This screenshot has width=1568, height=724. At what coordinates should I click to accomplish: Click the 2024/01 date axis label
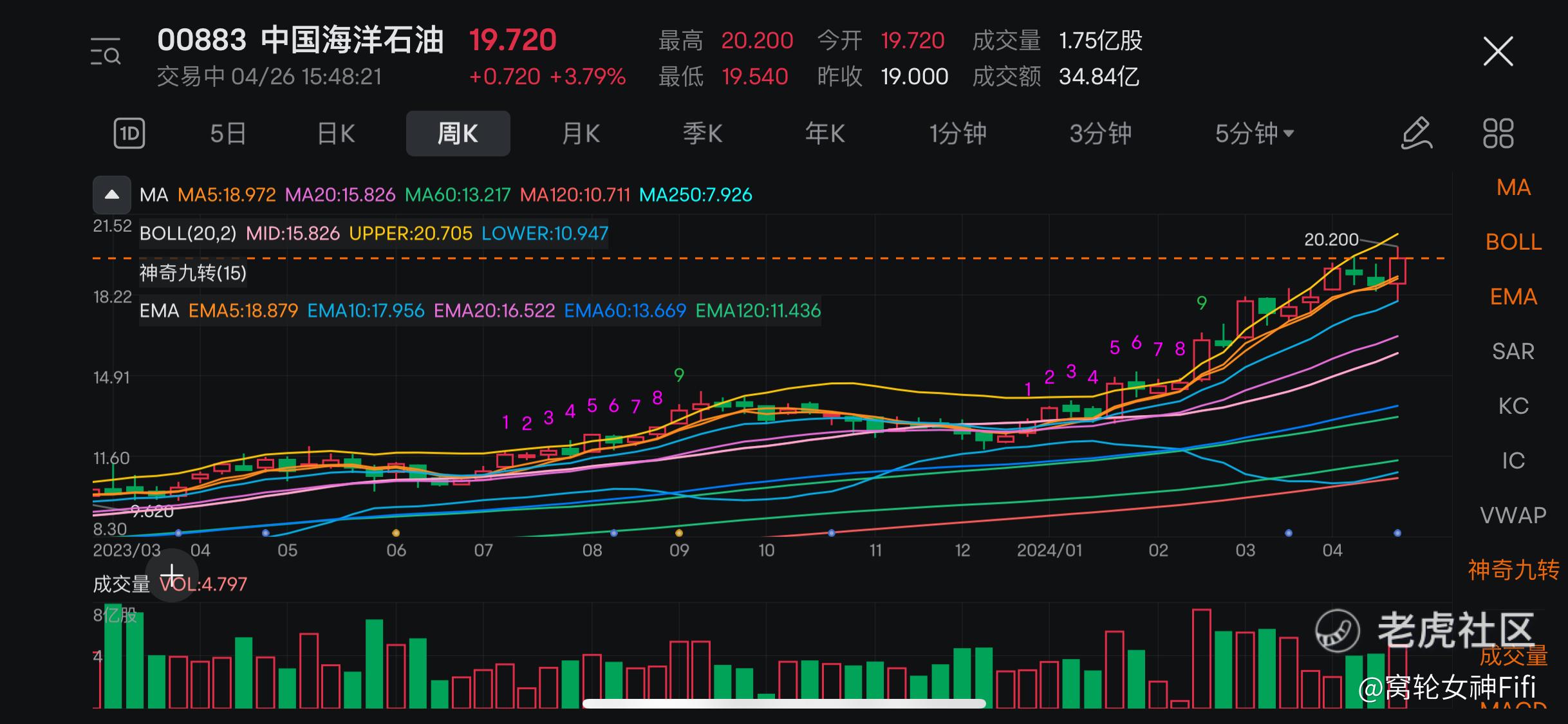click(x=1049, y=551)
